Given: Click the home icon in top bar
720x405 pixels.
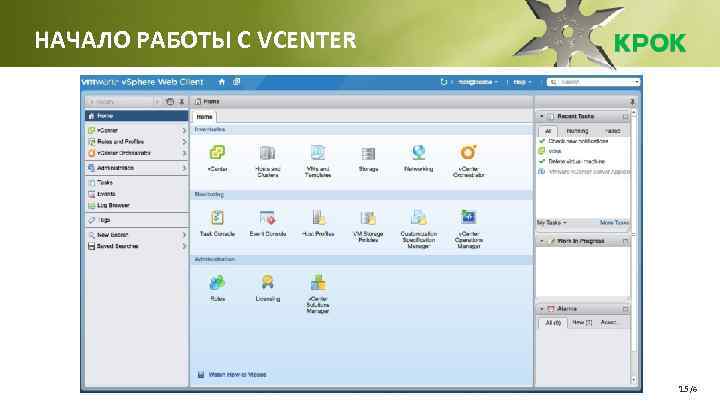Looking at the screenshot, I should pos(222,82).
